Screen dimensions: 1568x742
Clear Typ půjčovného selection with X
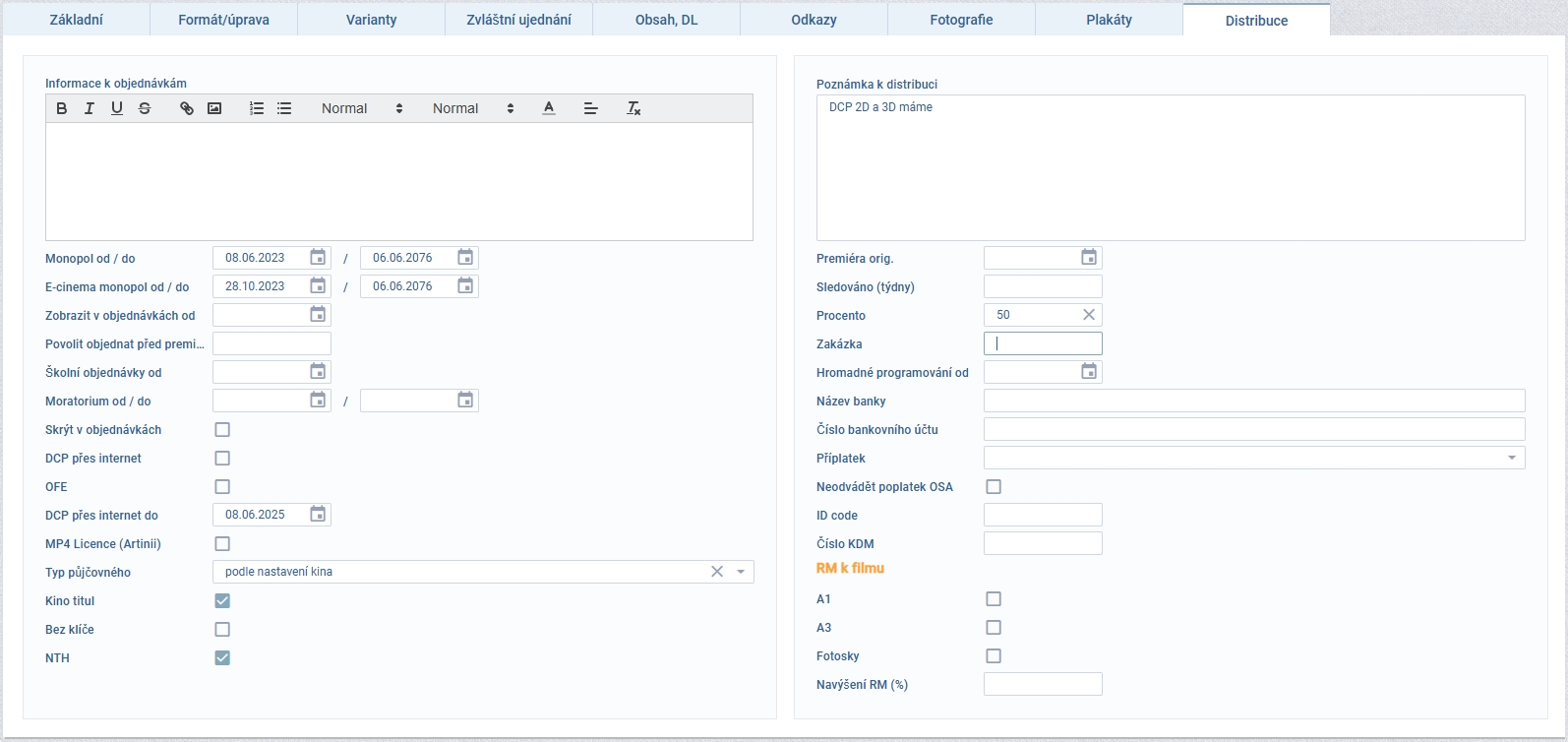point(717,572)
